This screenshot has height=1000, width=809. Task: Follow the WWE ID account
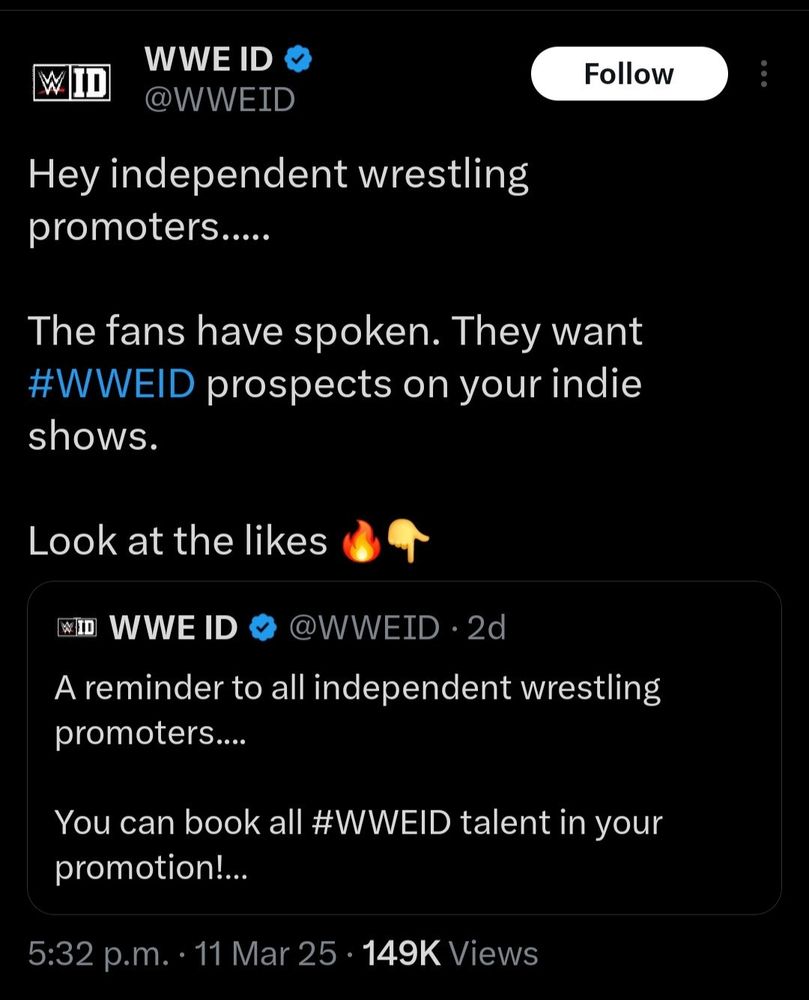click(628, 74)
